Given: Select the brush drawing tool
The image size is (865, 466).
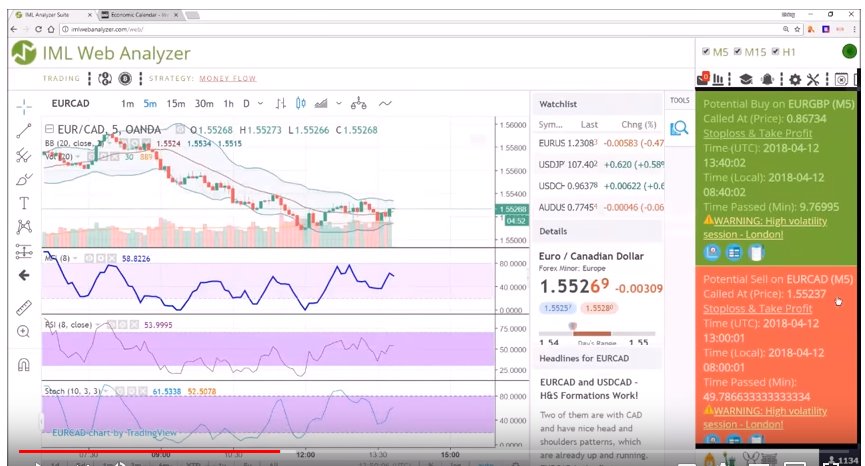Looking at the screenshot, I should coord(24,179).
